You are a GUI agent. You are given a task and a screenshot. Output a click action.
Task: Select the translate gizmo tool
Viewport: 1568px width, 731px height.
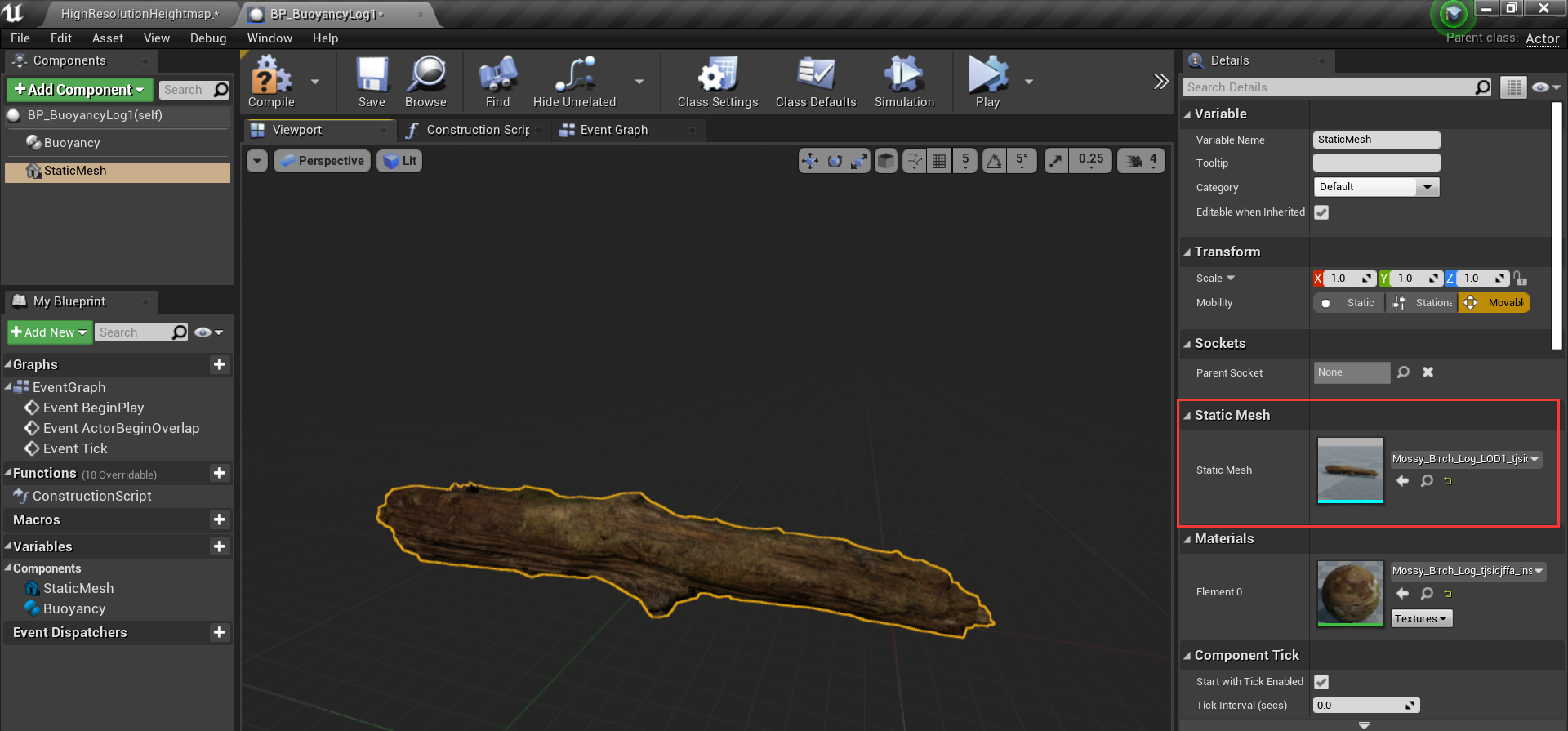(810, 161)
